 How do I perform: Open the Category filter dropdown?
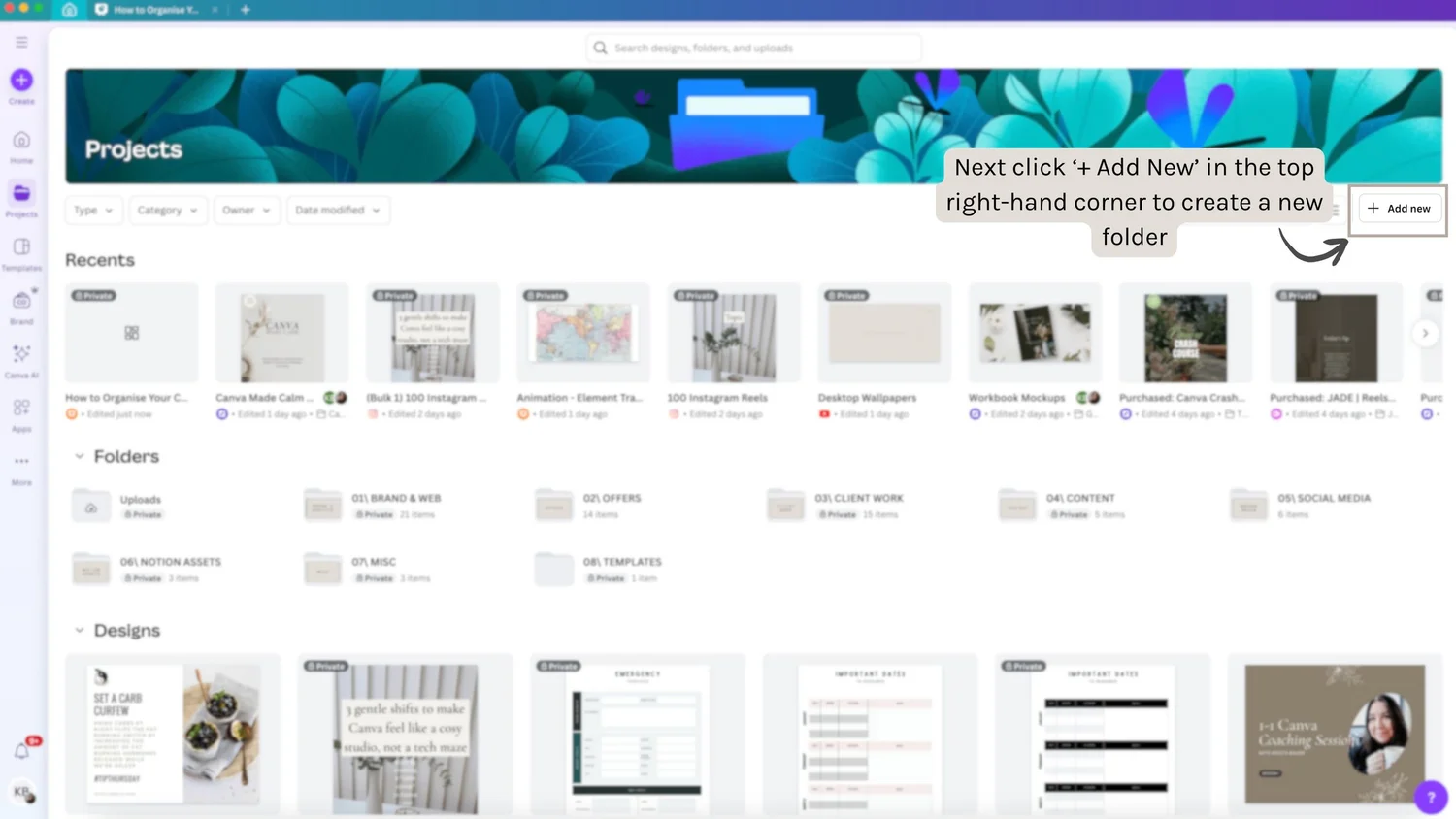click(167, 210)
